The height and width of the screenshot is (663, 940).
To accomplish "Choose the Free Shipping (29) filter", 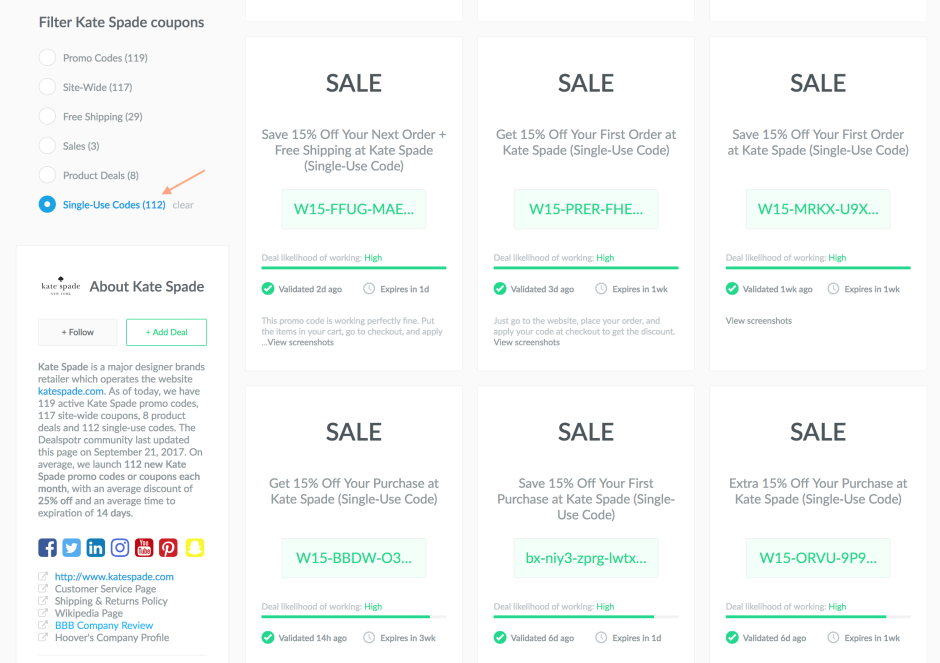I will click(x=46, y=116).
